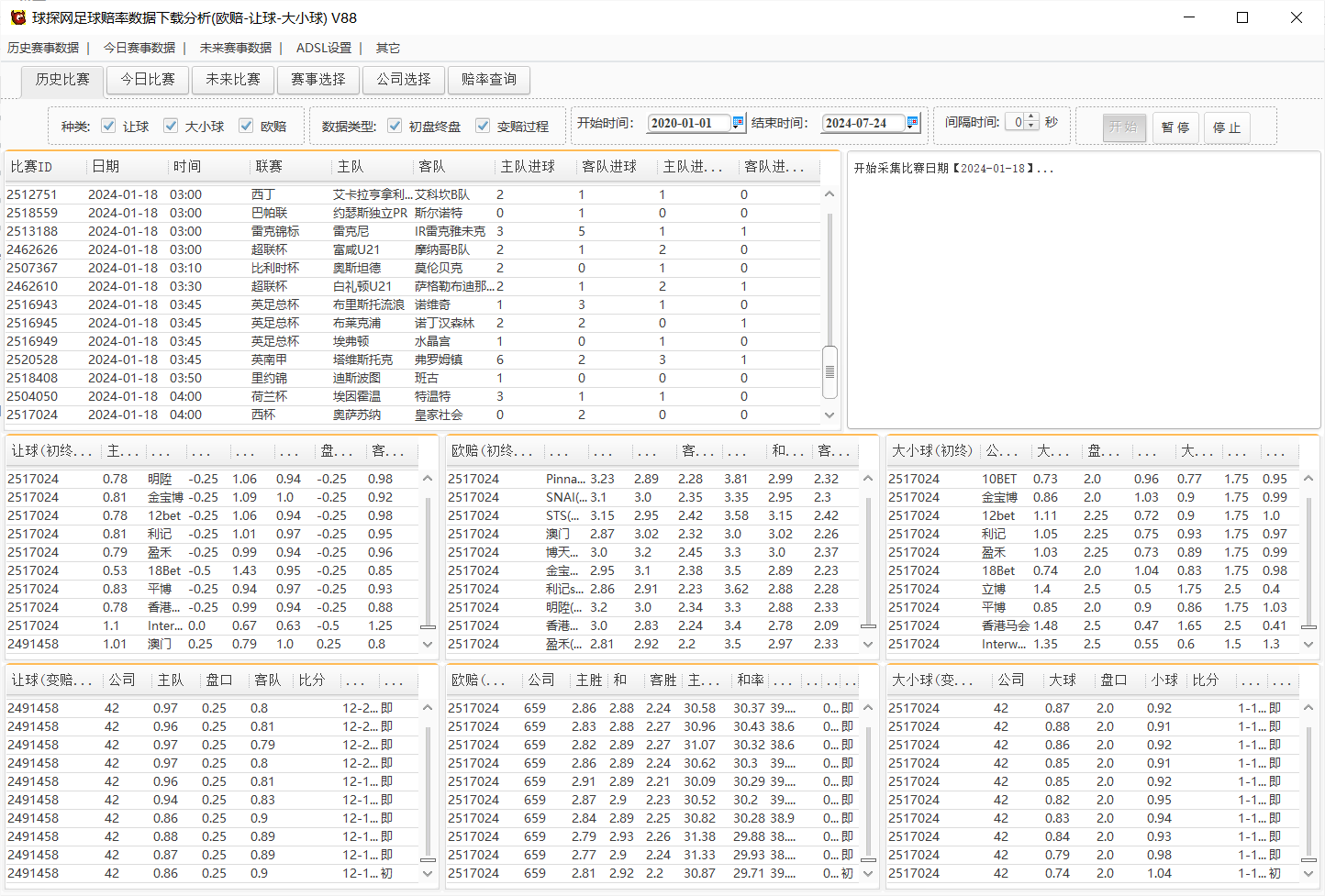The width and height of the screenshot is (1325, 896).
Task: Select match row 2518559 巴帕联
Action: (413, 213)
